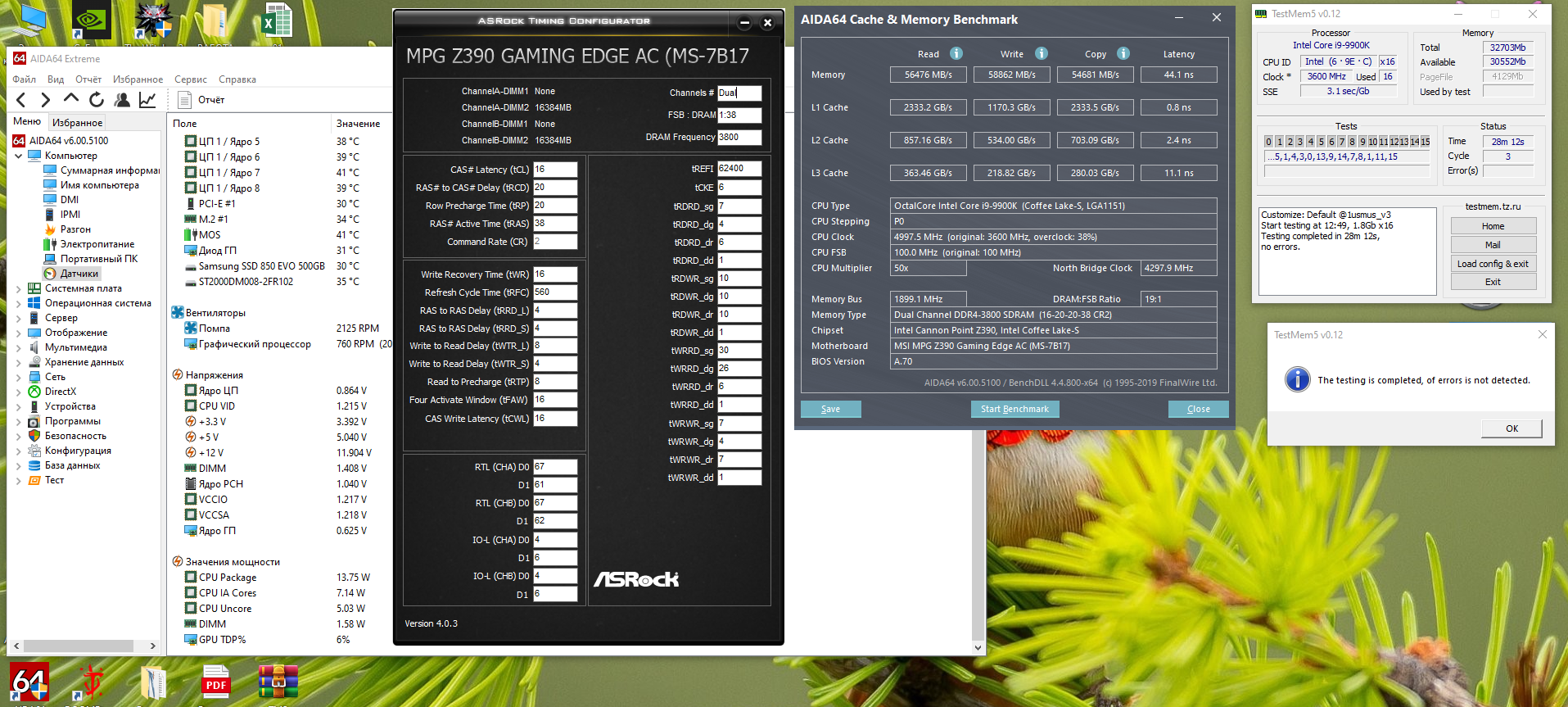Image resolution: width=1568 pixels, height=707 pixels.
Task: Expand the Системная плата node
Action: 19,288
